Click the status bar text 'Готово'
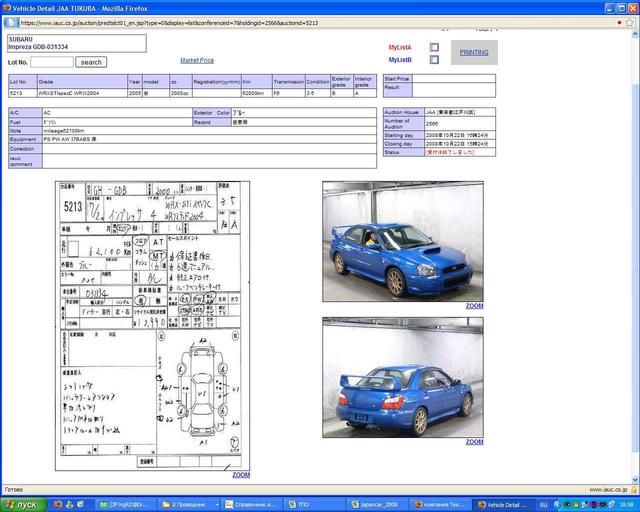 13,490
